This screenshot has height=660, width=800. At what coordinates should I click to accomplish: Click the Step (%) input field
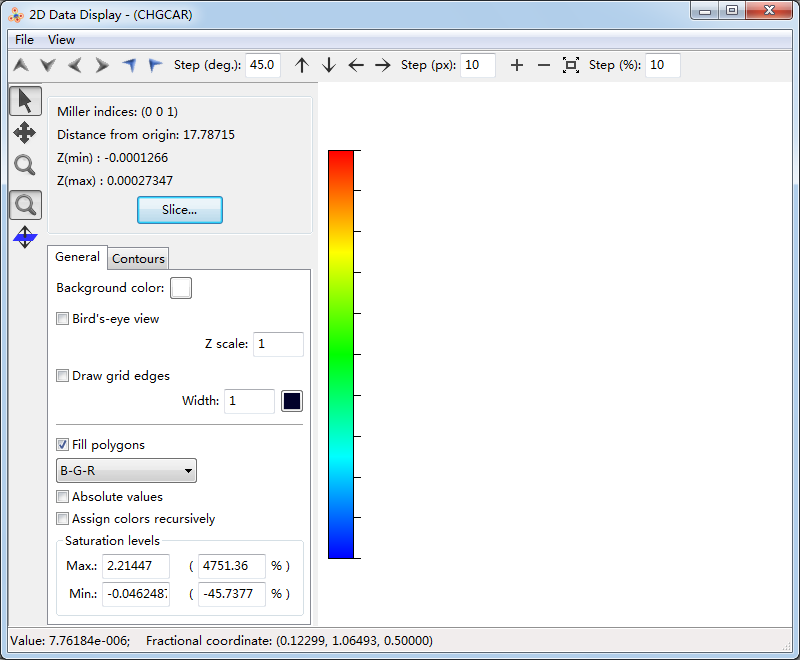click(x=662, y=65)
